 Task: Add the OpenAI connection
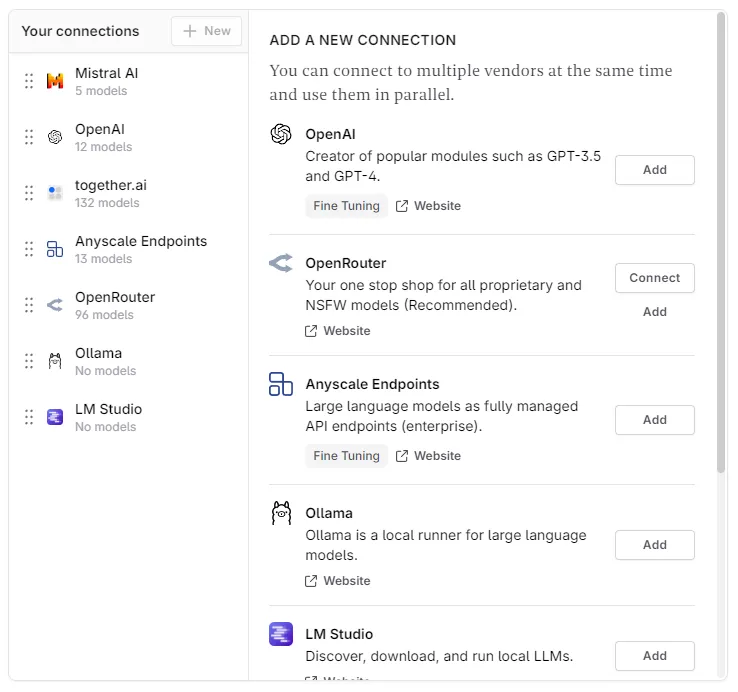[x=655, y=170]
